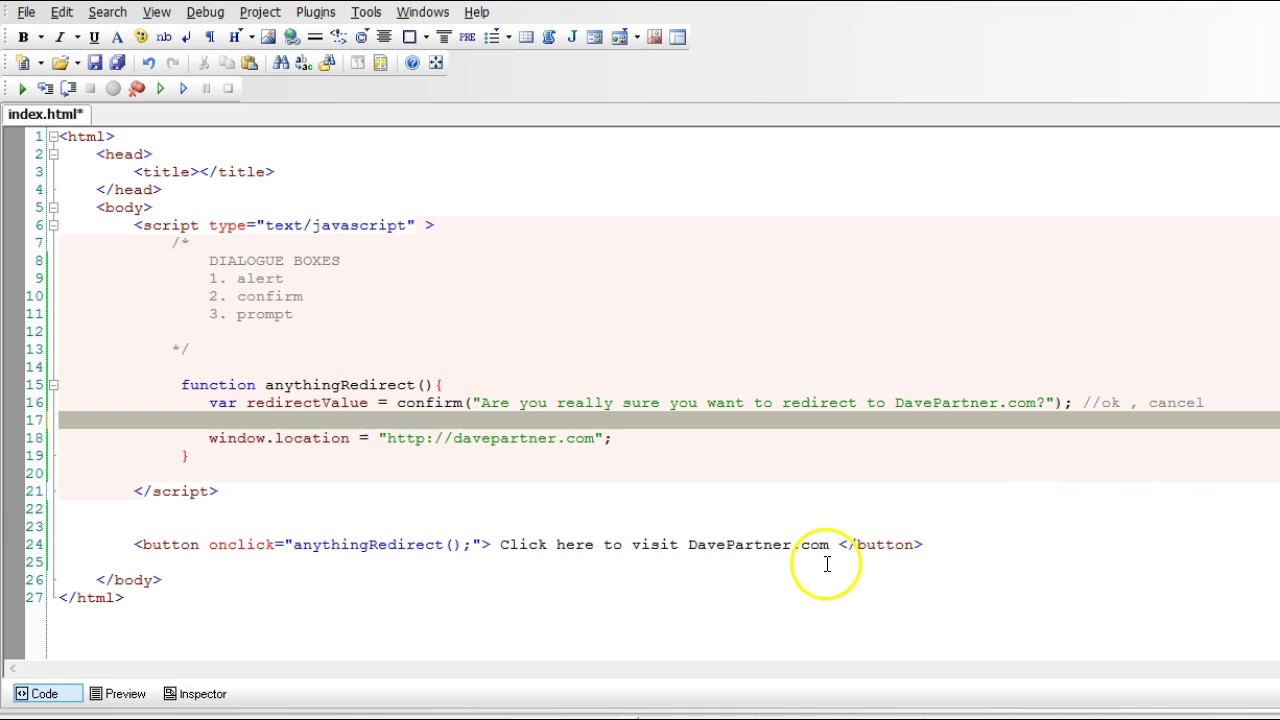1280x720 pixels.
Task: Open list type dropdown arrow
Action: 509,37
